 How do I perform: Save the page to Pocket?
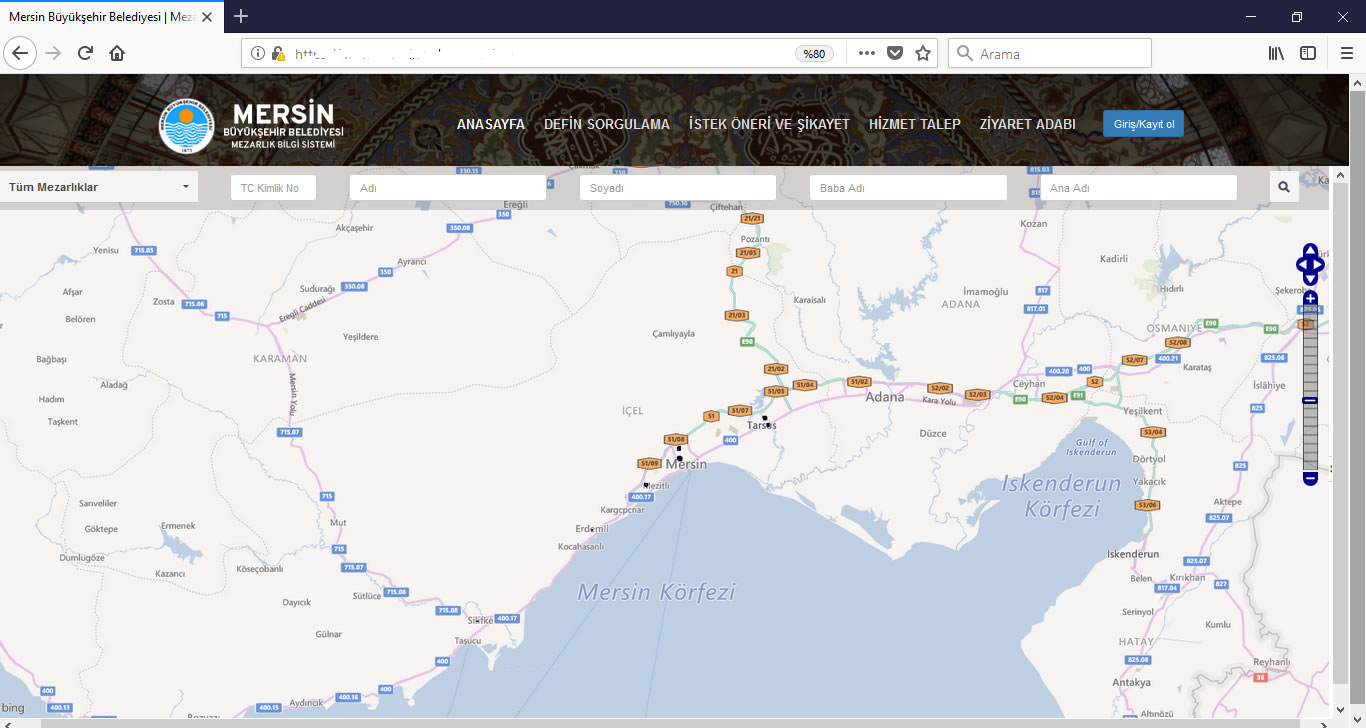click(x=895, y=53)
